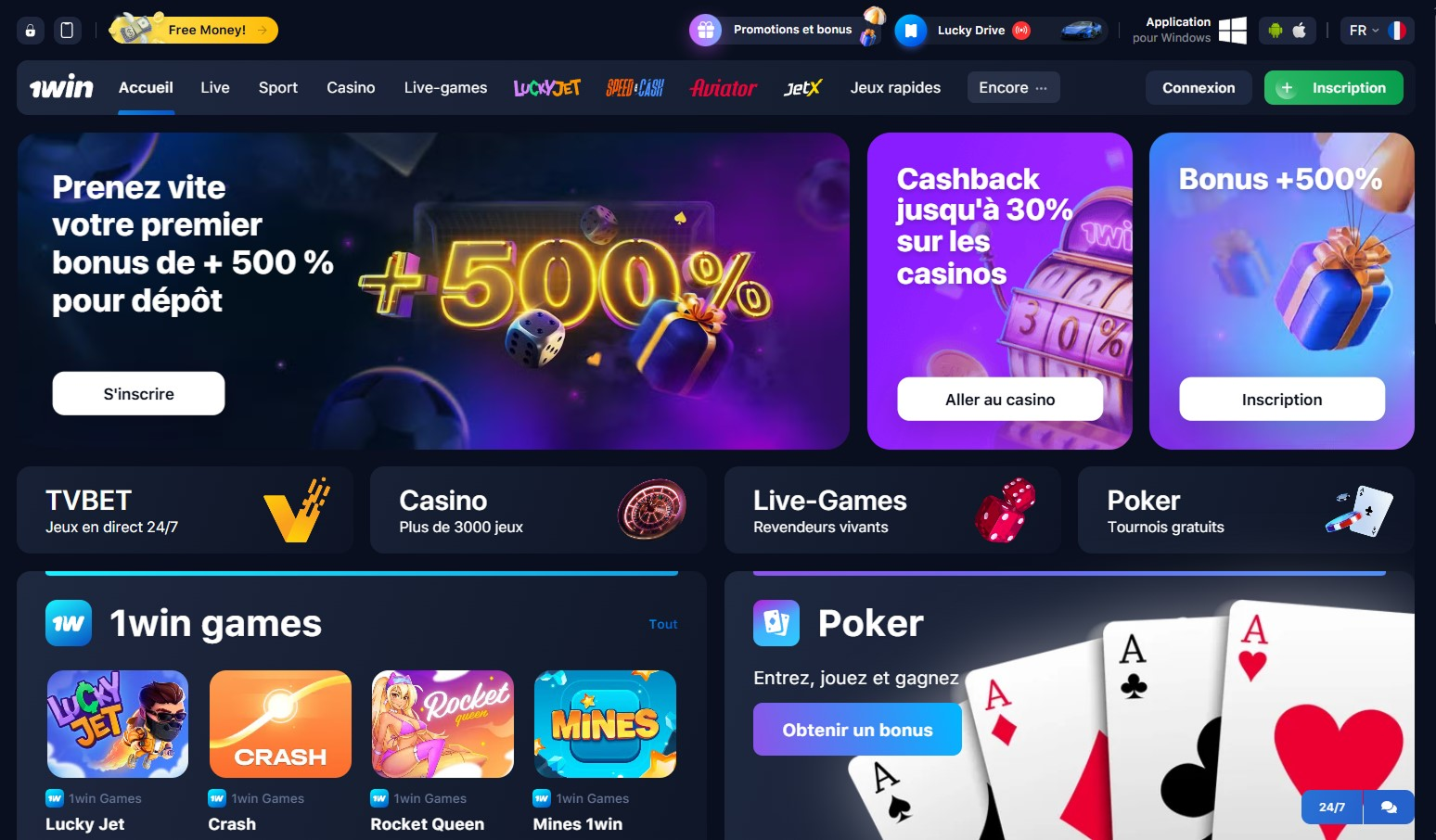Screen dimensions: 1436x840
Task: Click the Apple app download icon
Action: click(x=1300, y=31)
